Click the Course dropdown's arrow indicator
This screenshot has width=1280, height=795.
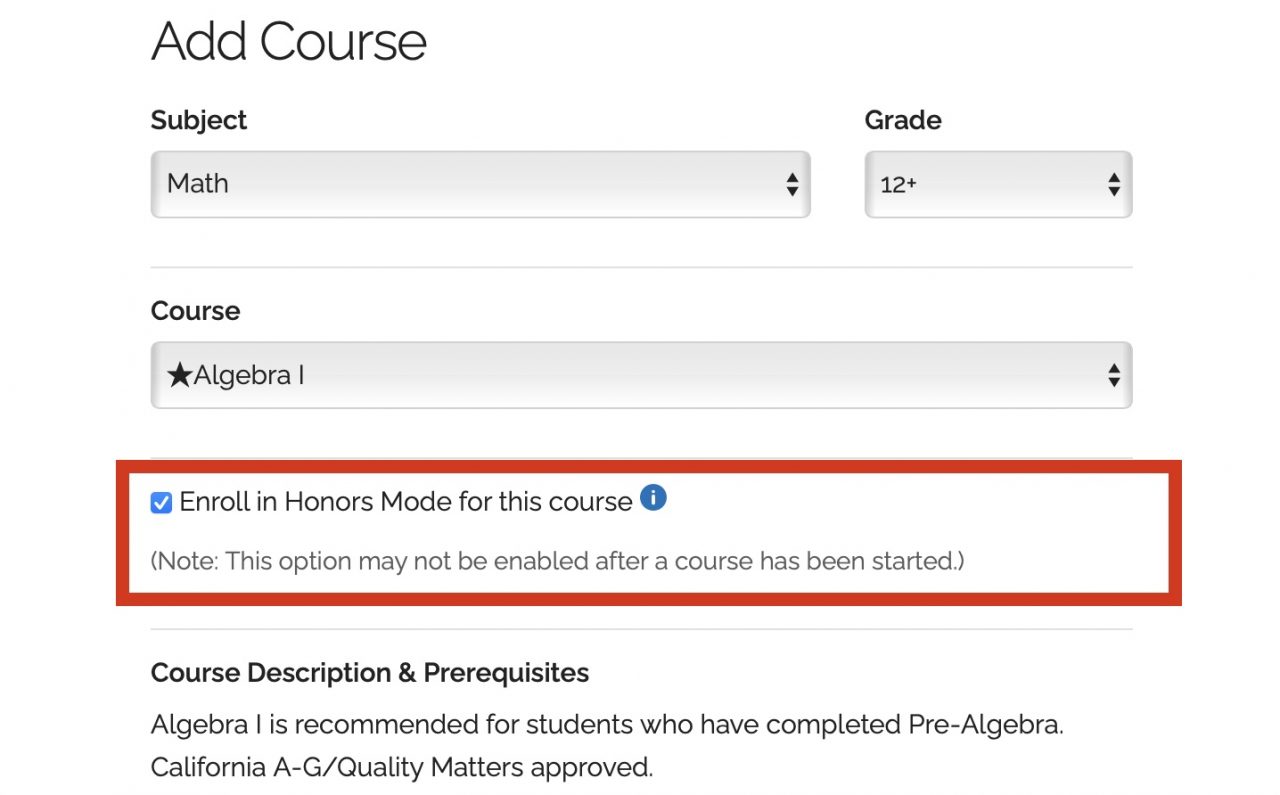pos(1113,374)
